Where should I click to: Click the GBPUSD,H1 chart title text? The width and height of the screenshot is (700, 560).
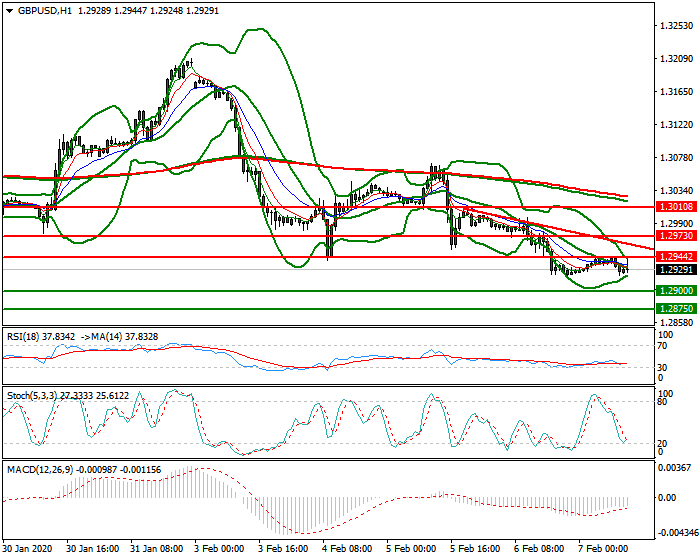tap(45, 9)
